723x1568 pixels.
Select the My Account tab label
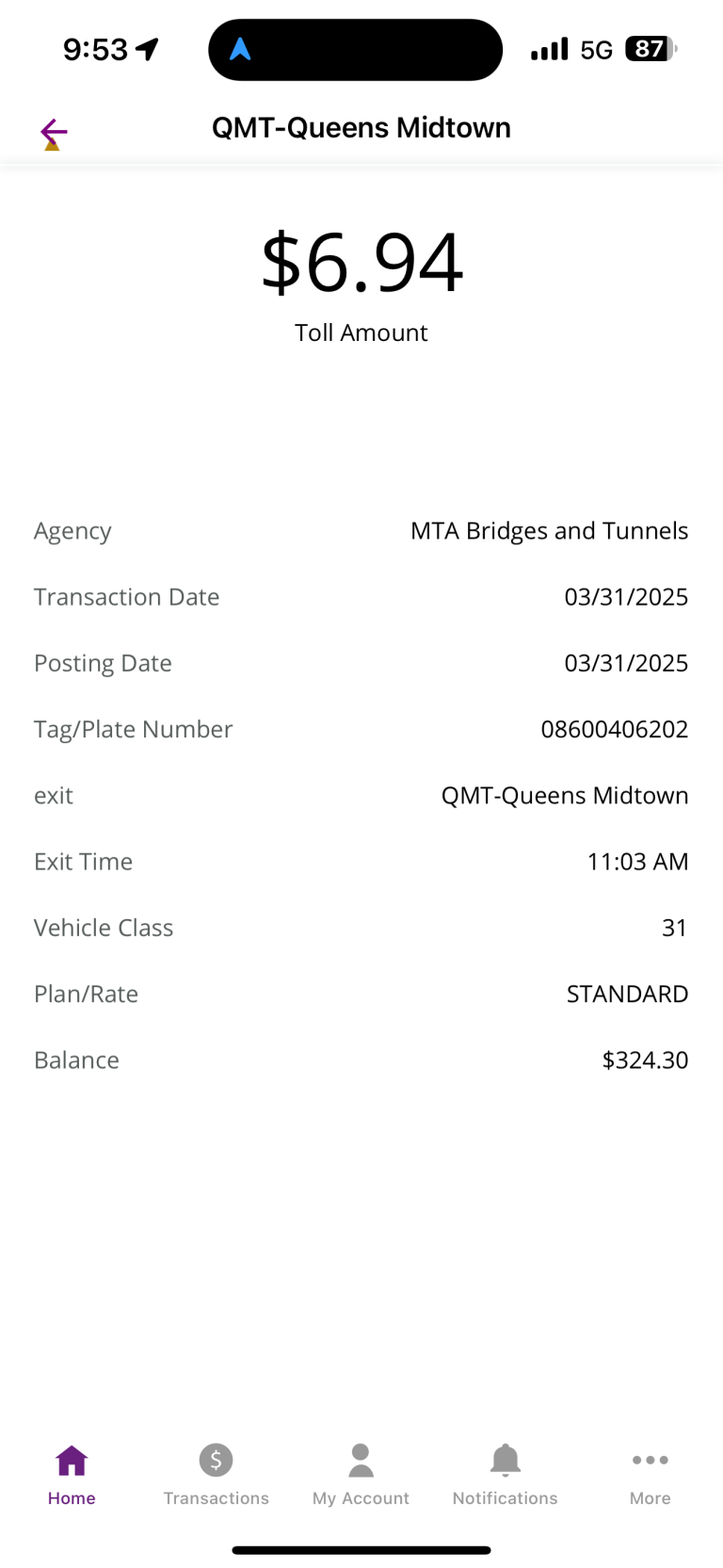click(x=361, y=1498)
